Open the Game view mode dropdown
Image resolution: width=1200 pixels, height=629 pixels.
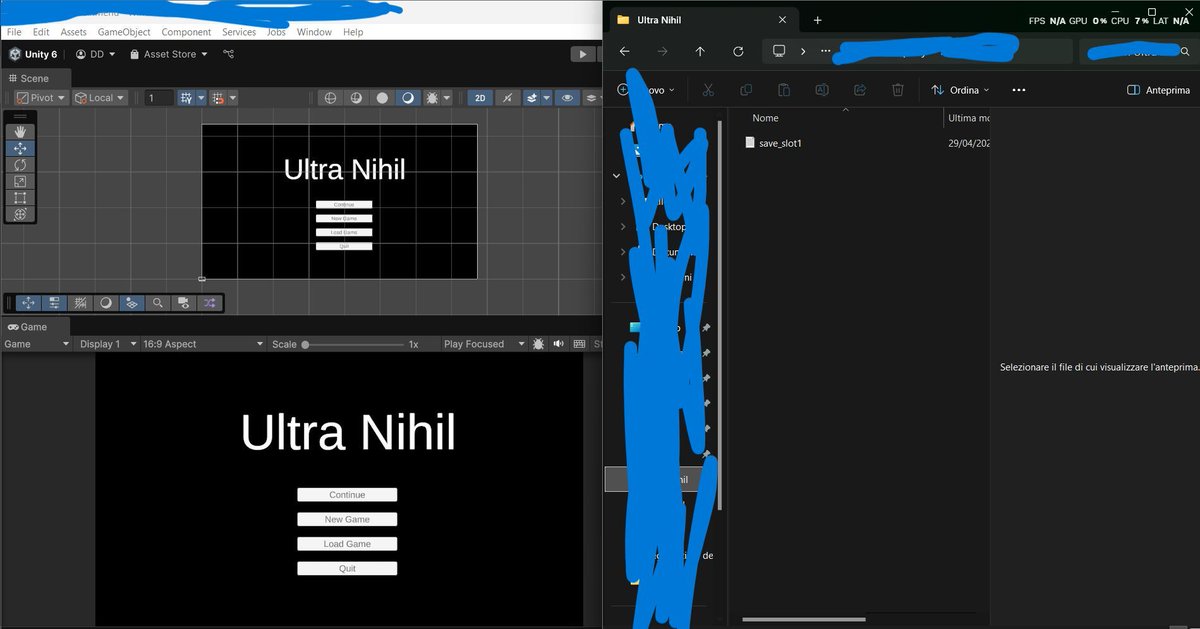36,344
